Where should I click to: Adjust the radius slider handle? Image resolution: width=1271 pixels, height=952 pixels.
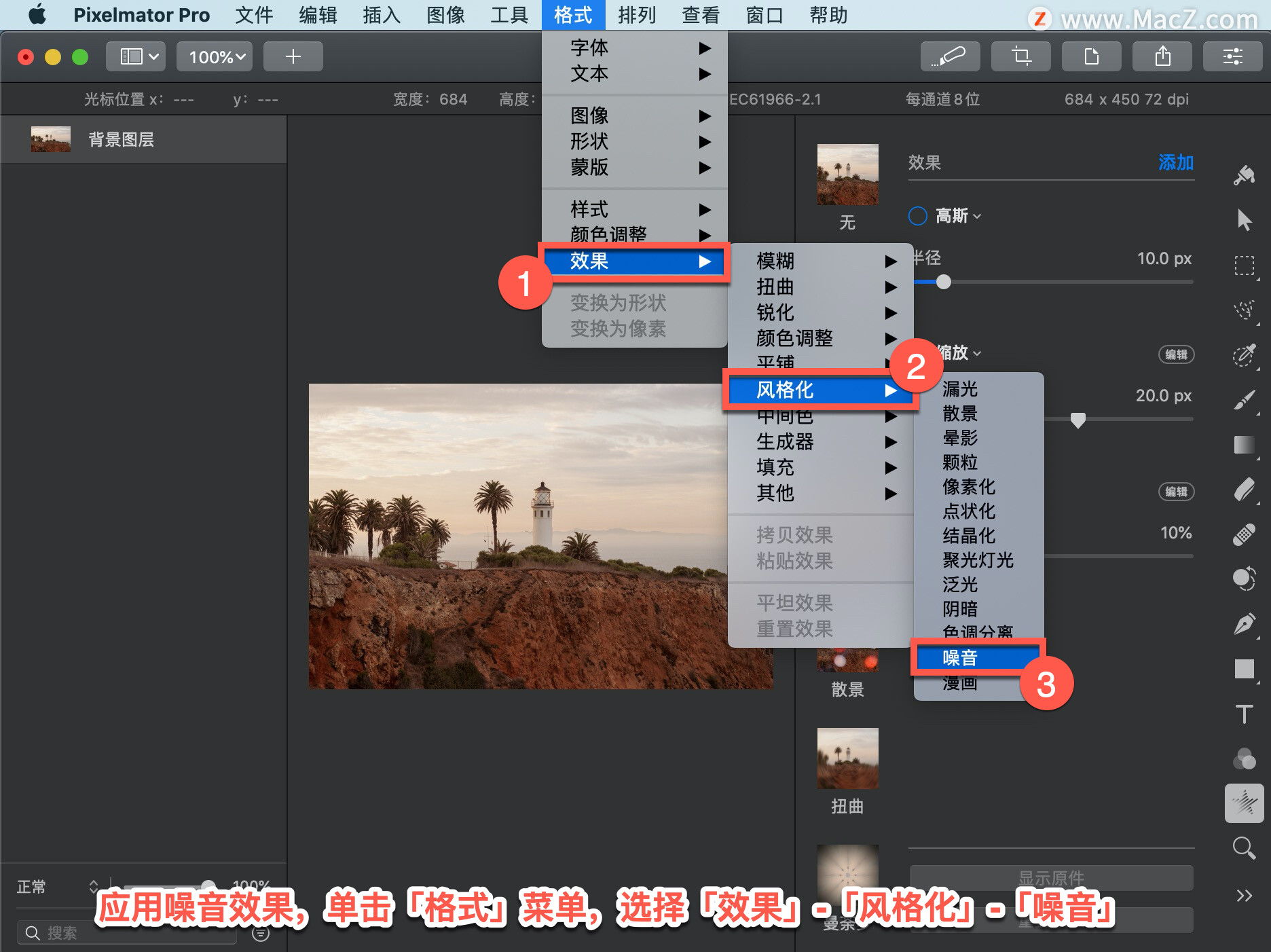click(943, 282)
